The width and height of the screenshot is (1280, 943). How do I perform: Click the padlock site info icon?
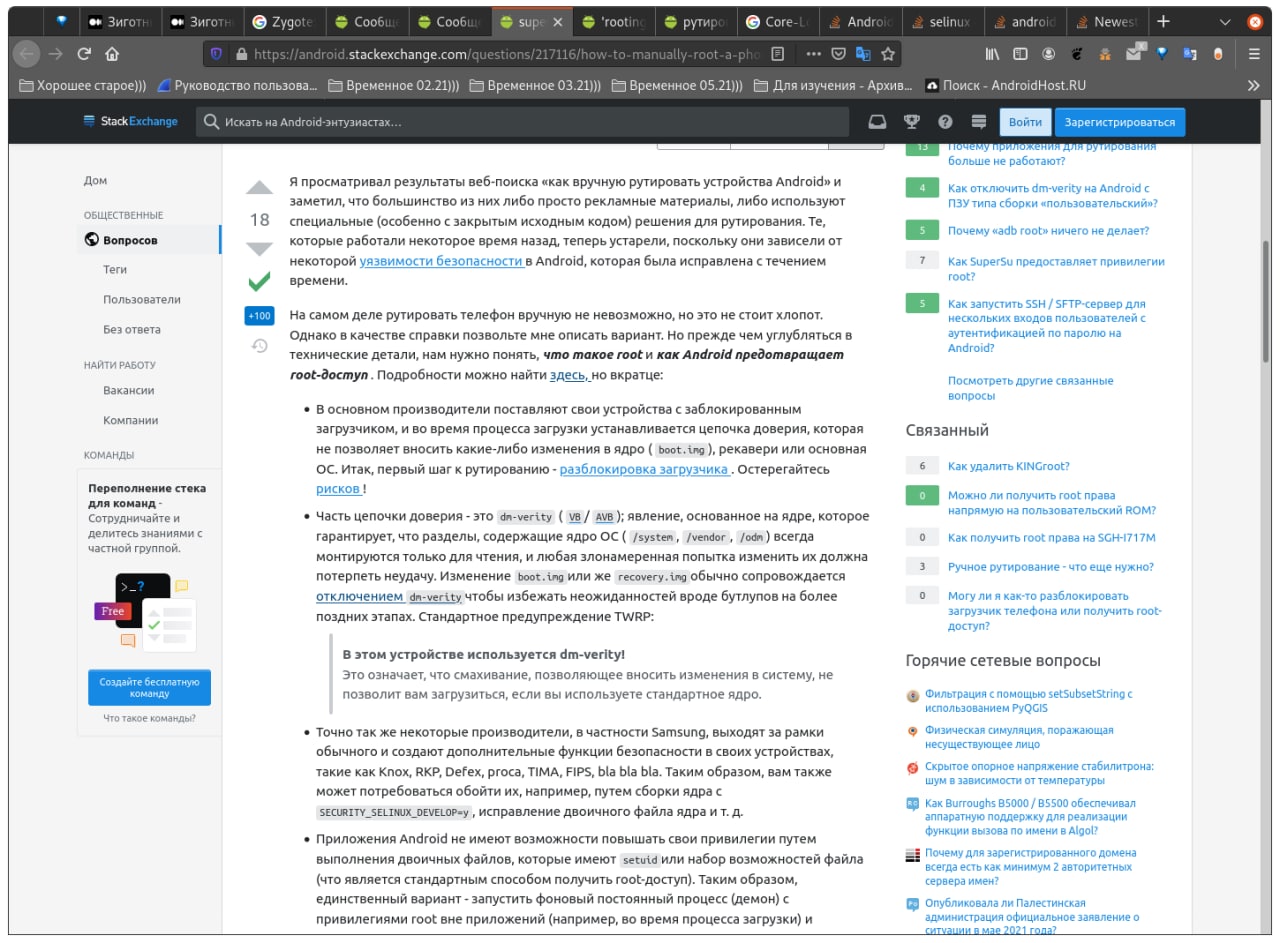tap(240, 54)
